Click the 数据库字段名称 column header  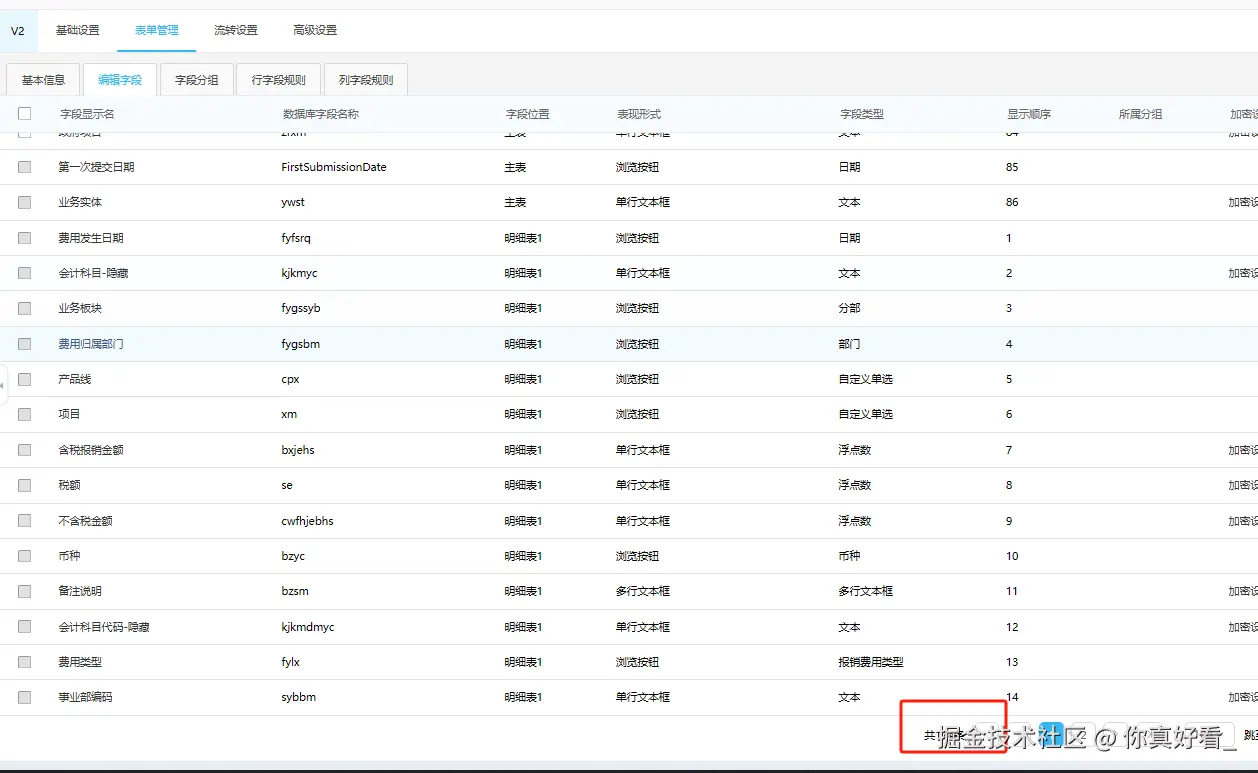tap(321, 114)
